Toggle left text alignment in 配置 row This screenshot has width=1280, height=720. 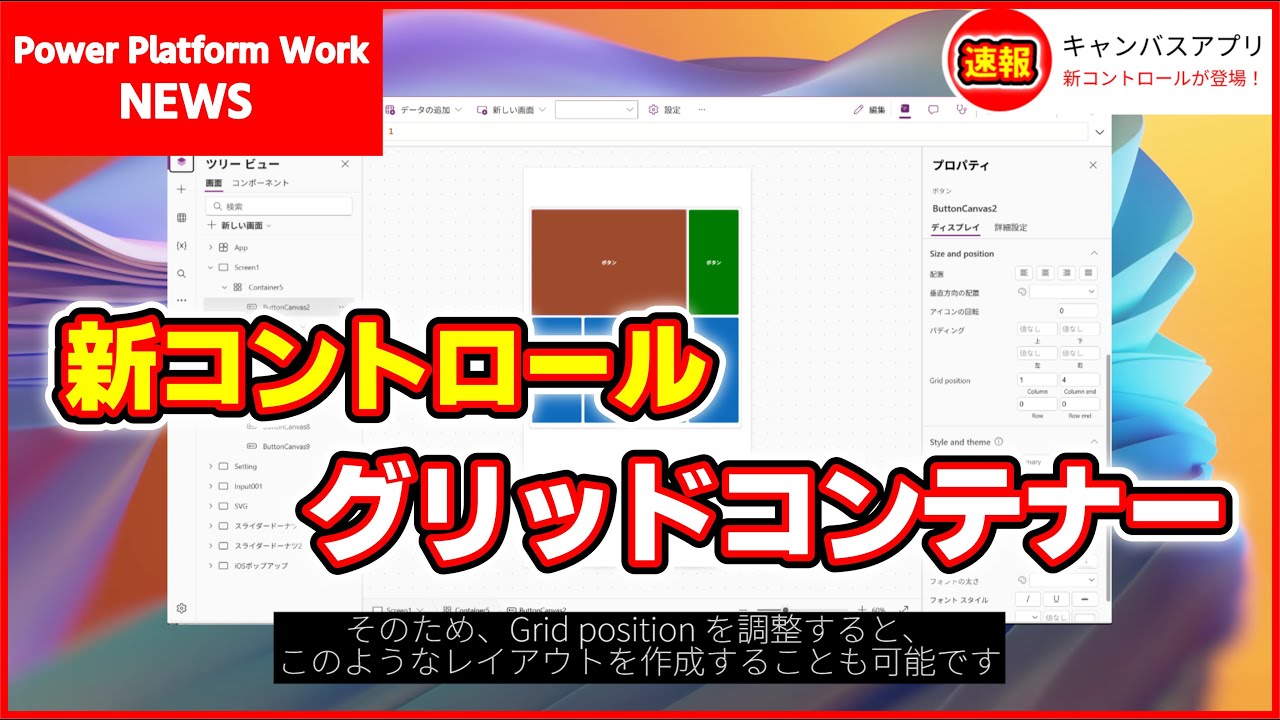click(x=1023, y=273)
